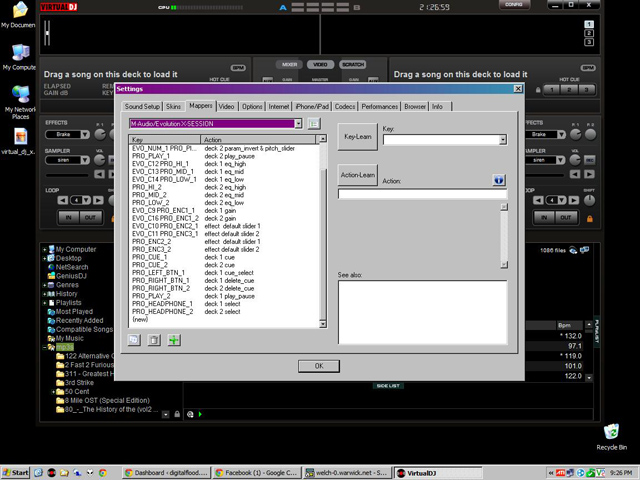Image resolution: width=640 pixels, height=480 pixels.
Task: Open right sampler siren dropdown
Action: pyautogui.click(x=561, y=160)
